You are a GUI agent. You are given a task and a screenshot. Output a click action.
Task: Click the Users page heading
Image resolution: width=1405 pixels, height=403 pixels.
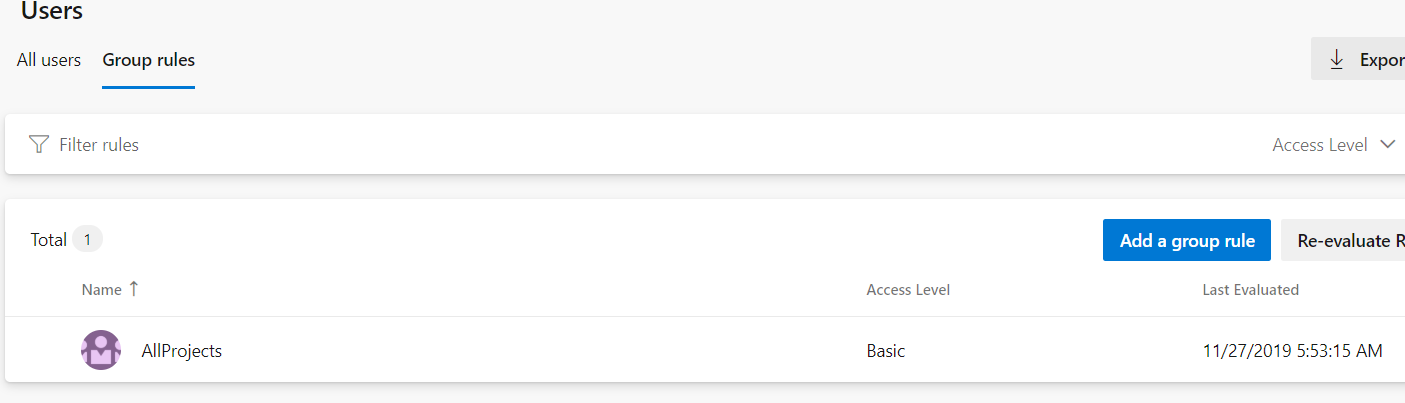[x=52, y=11]
